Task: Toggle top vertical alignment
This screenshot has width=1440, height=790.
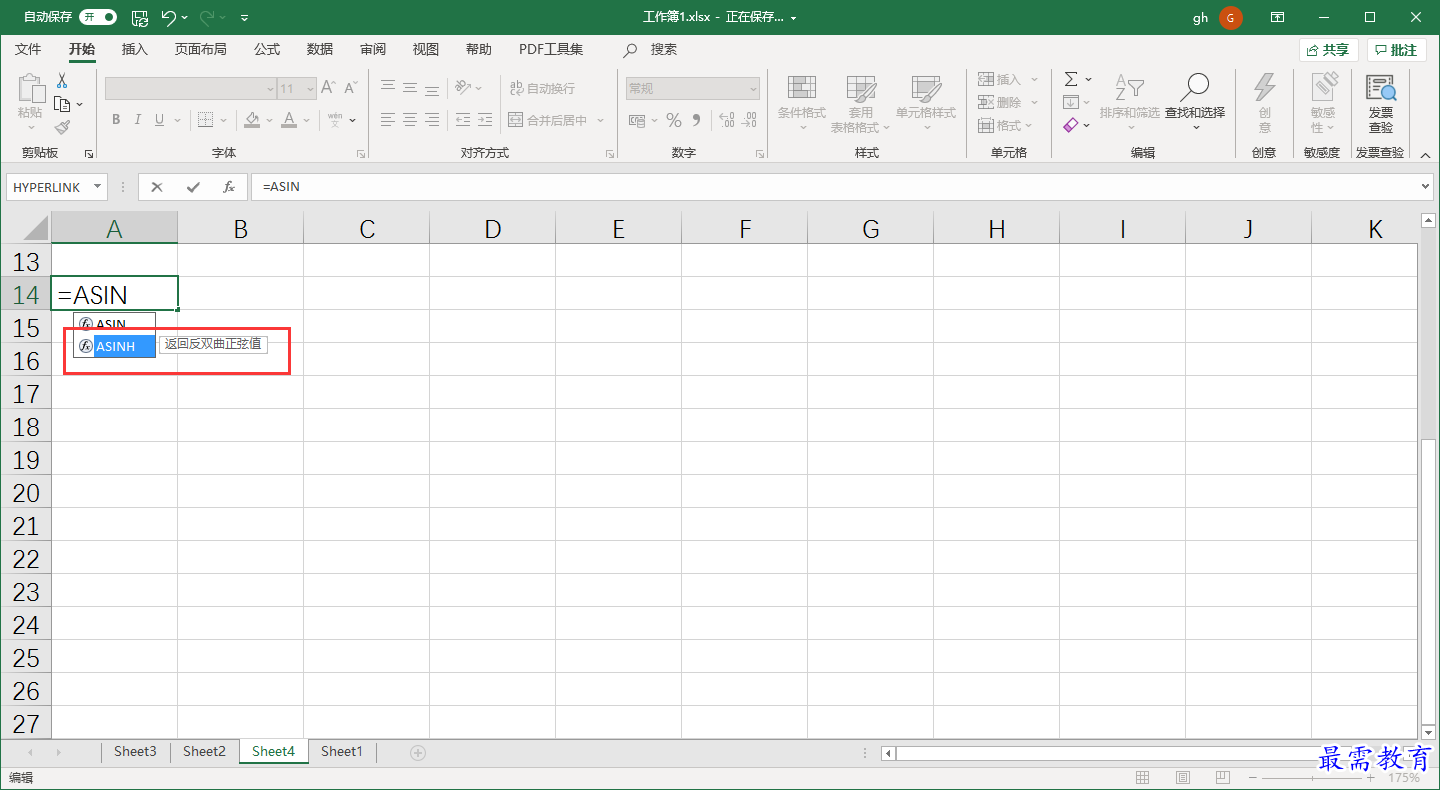Action: (x=388, y=88)
